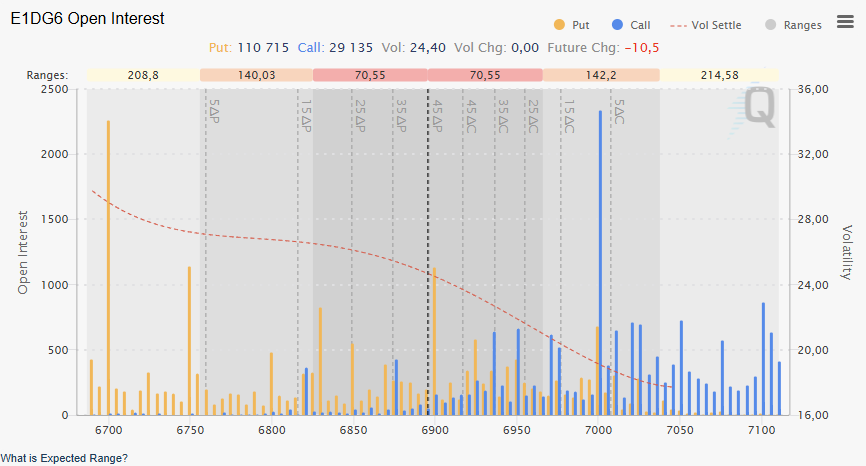This screenshot has width=866, height=466.
Task: Click the blue Call legend dot
Action: click(617, 25)
